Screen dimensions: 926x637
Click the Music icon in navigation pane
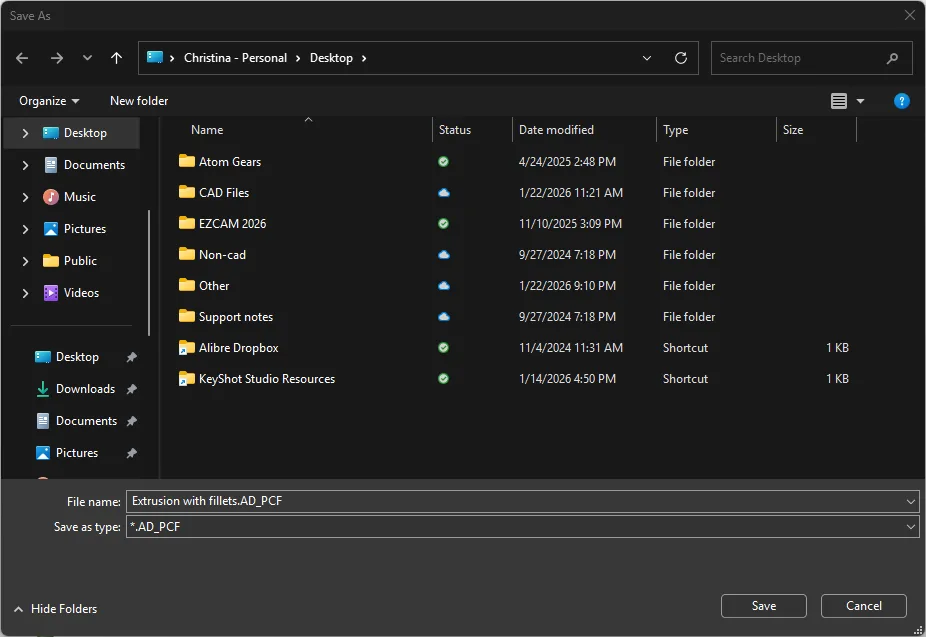51,197
